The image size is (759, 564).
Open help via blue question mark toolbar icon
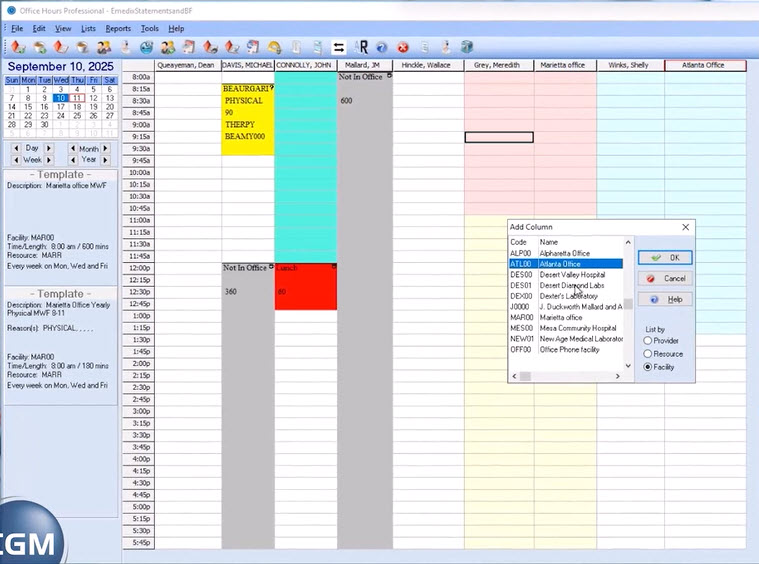pos(382,47)
